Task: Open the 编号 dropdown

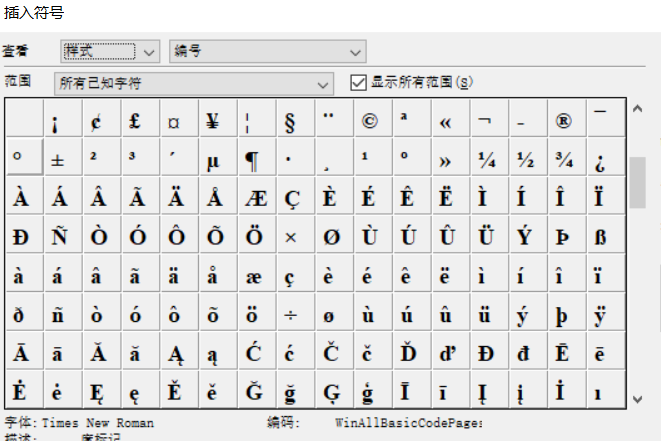Action: 268,51
